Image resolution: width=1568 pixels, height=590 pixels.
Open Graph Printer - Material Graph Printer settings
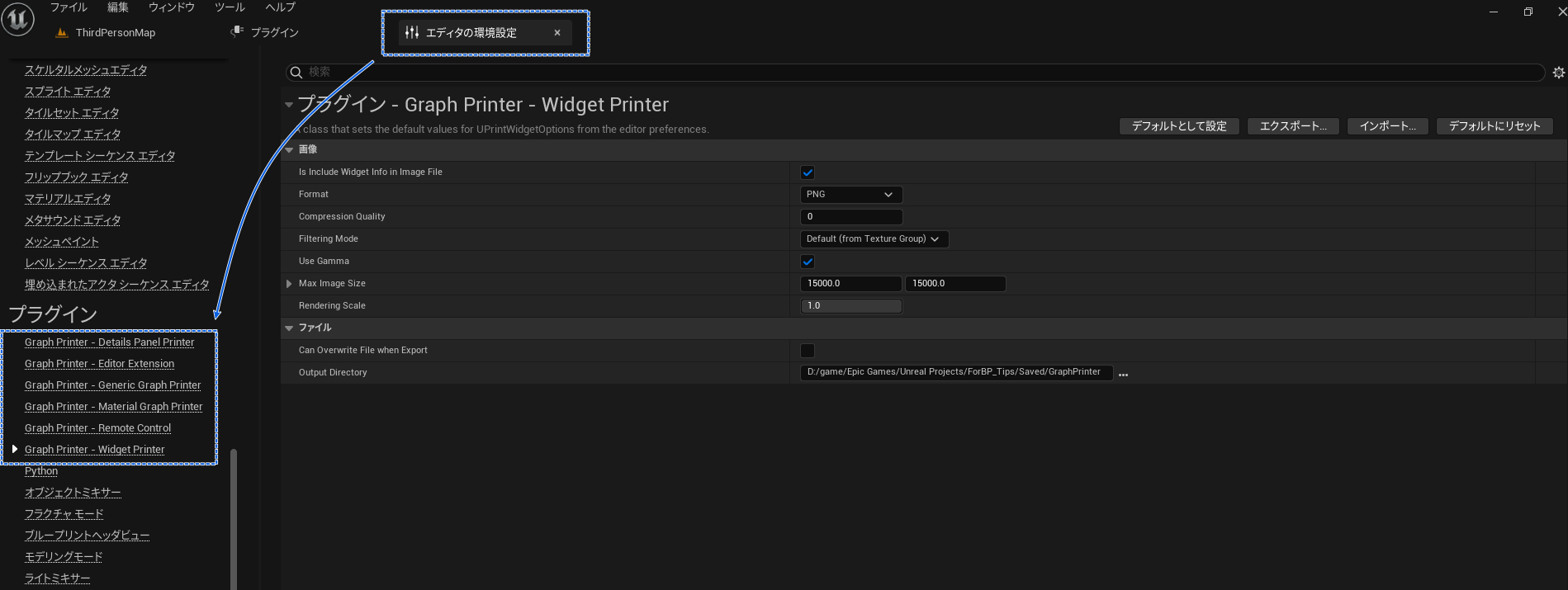click(113, 407)
